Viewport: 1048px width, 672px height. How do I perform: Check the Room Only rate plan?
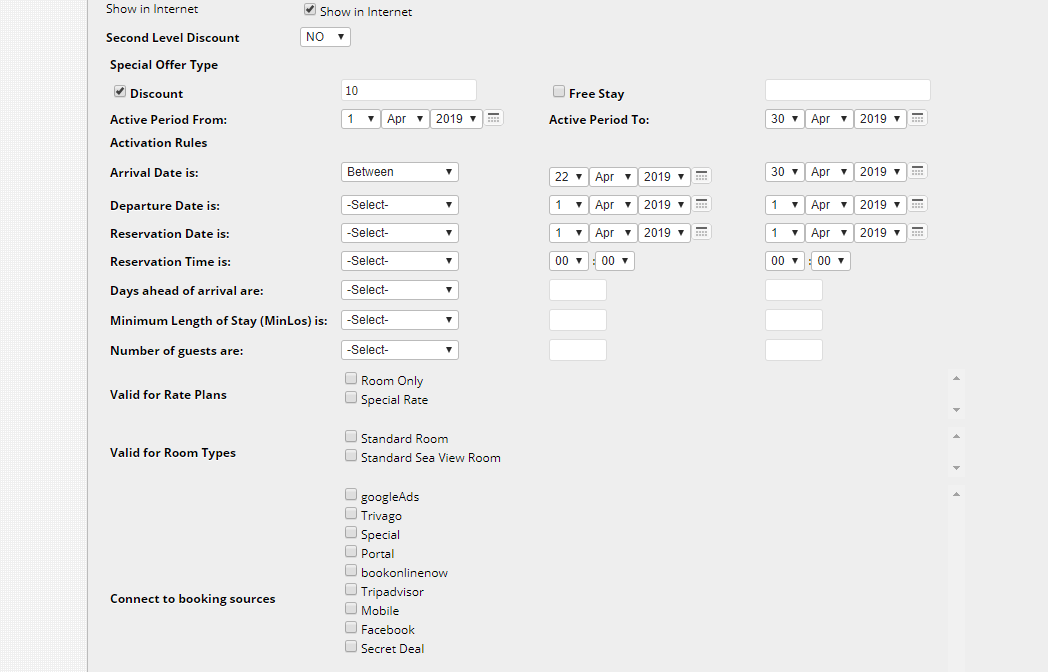click(351, 378)
